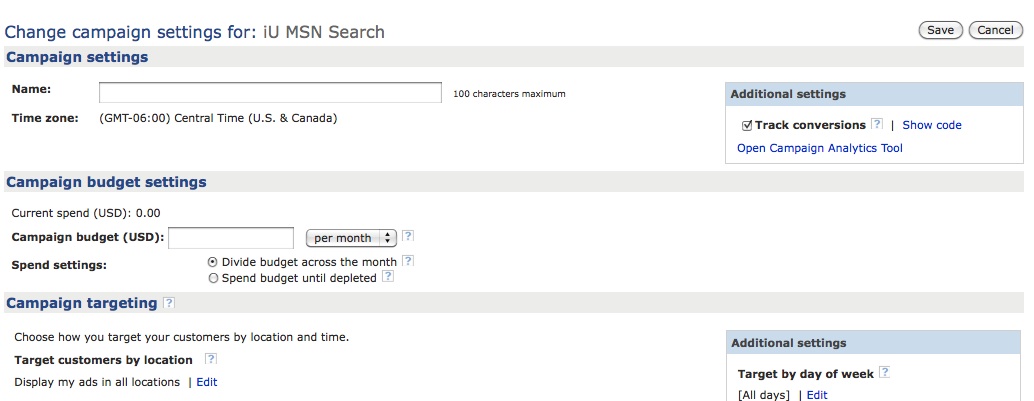Select Spend budget until depleted option
Viewport: 1034px width, 401px height.
(x=212, y=278)
